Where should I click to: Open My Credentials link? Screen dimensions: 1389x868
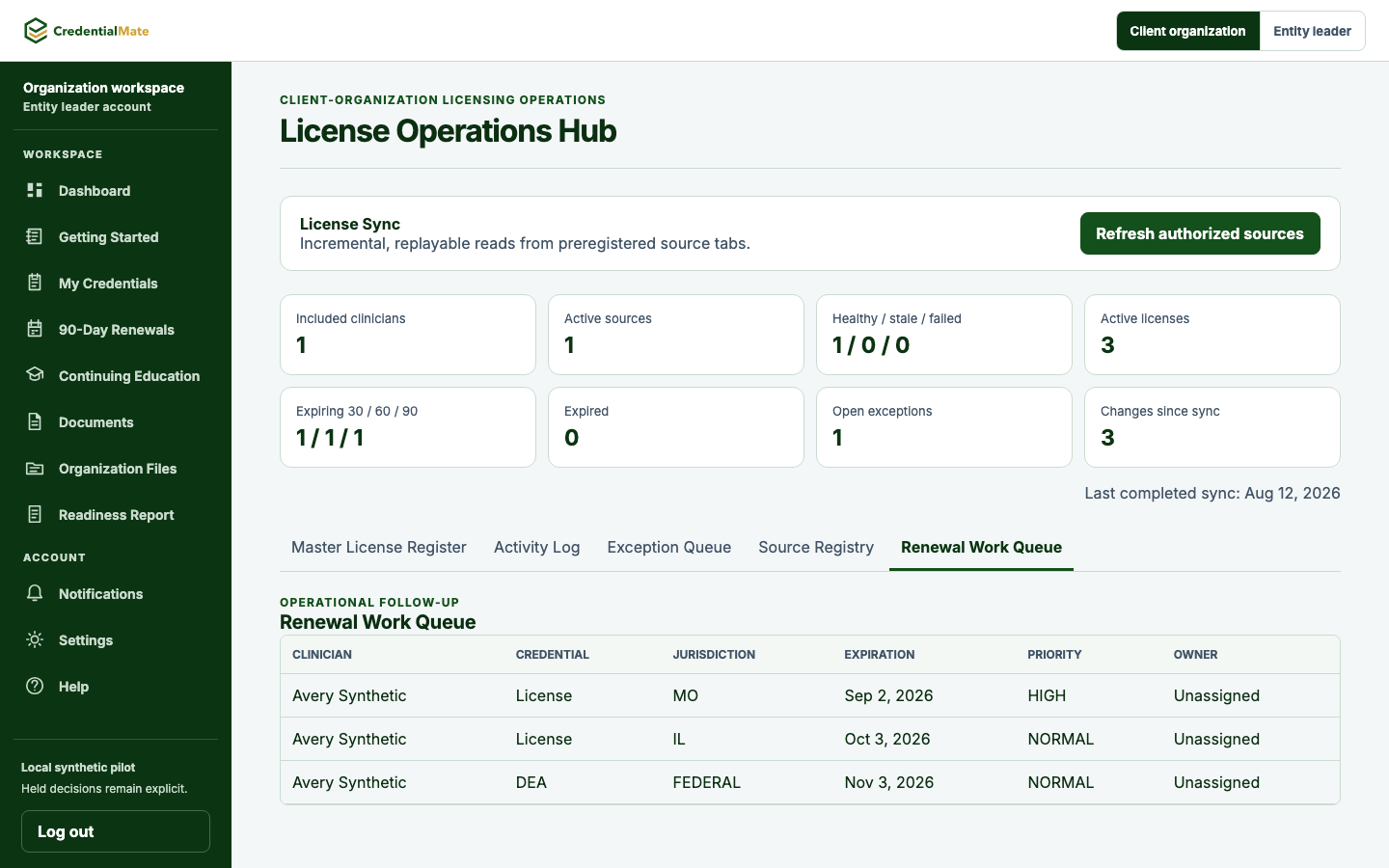click(x=116, y=284)
